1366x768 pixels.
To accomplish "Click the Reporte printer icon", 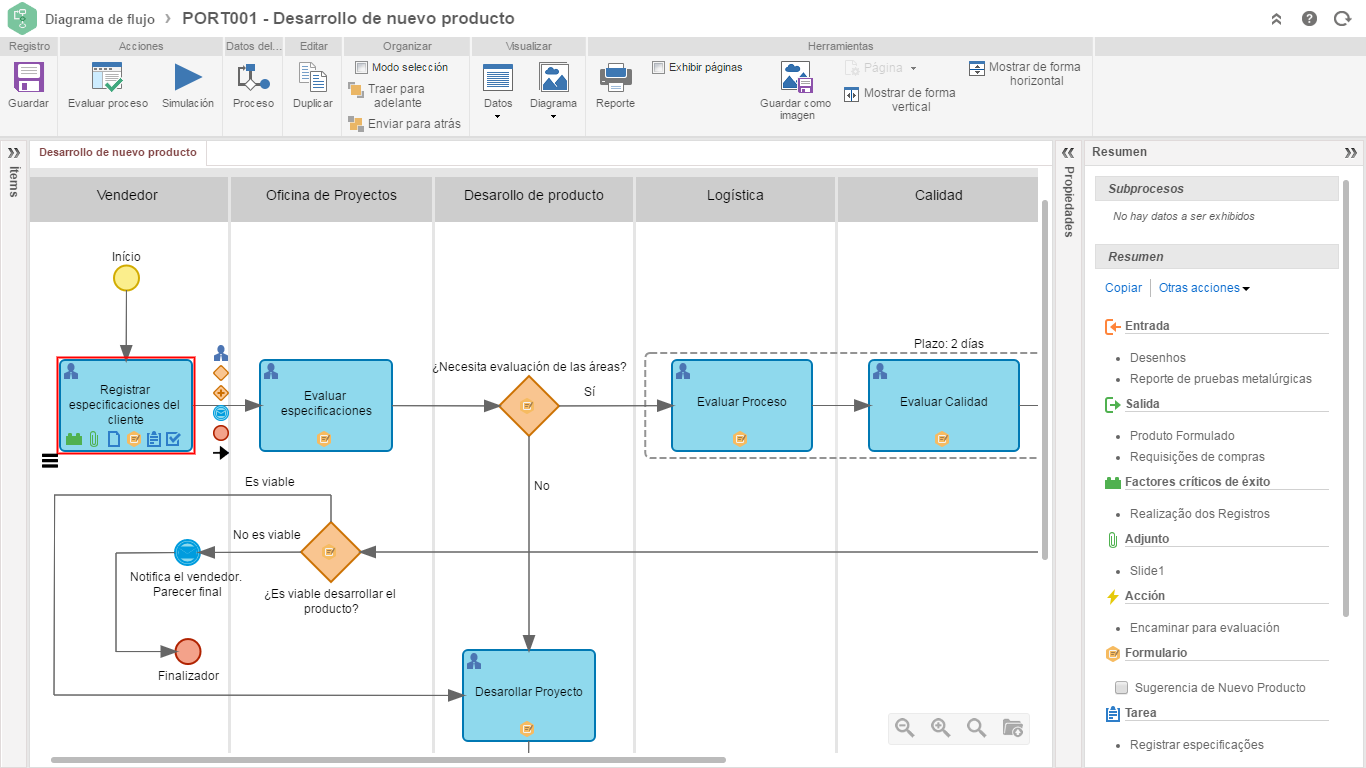I will 614,78.
